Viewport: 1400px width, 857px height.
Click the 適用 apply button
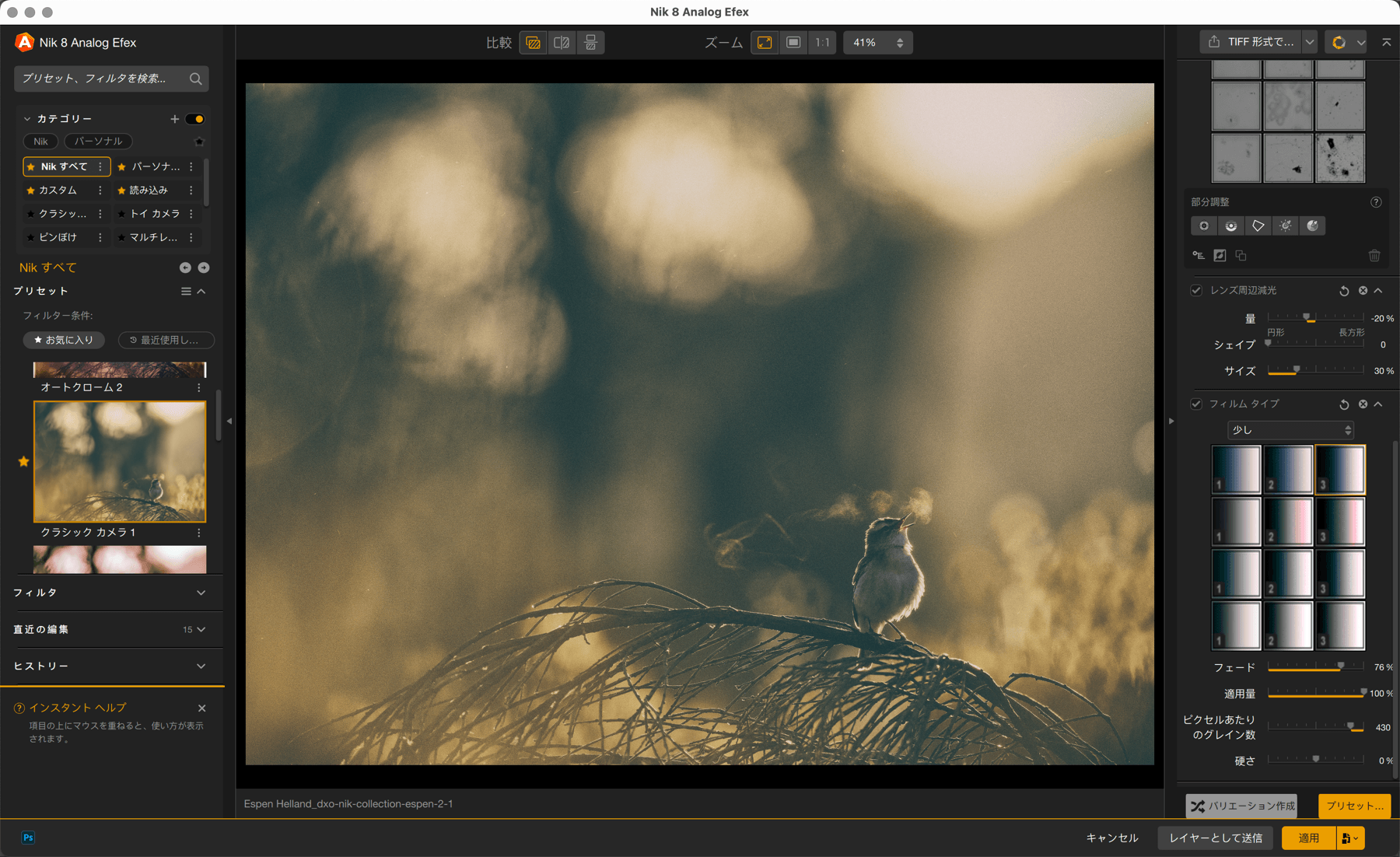point(1309,838)
